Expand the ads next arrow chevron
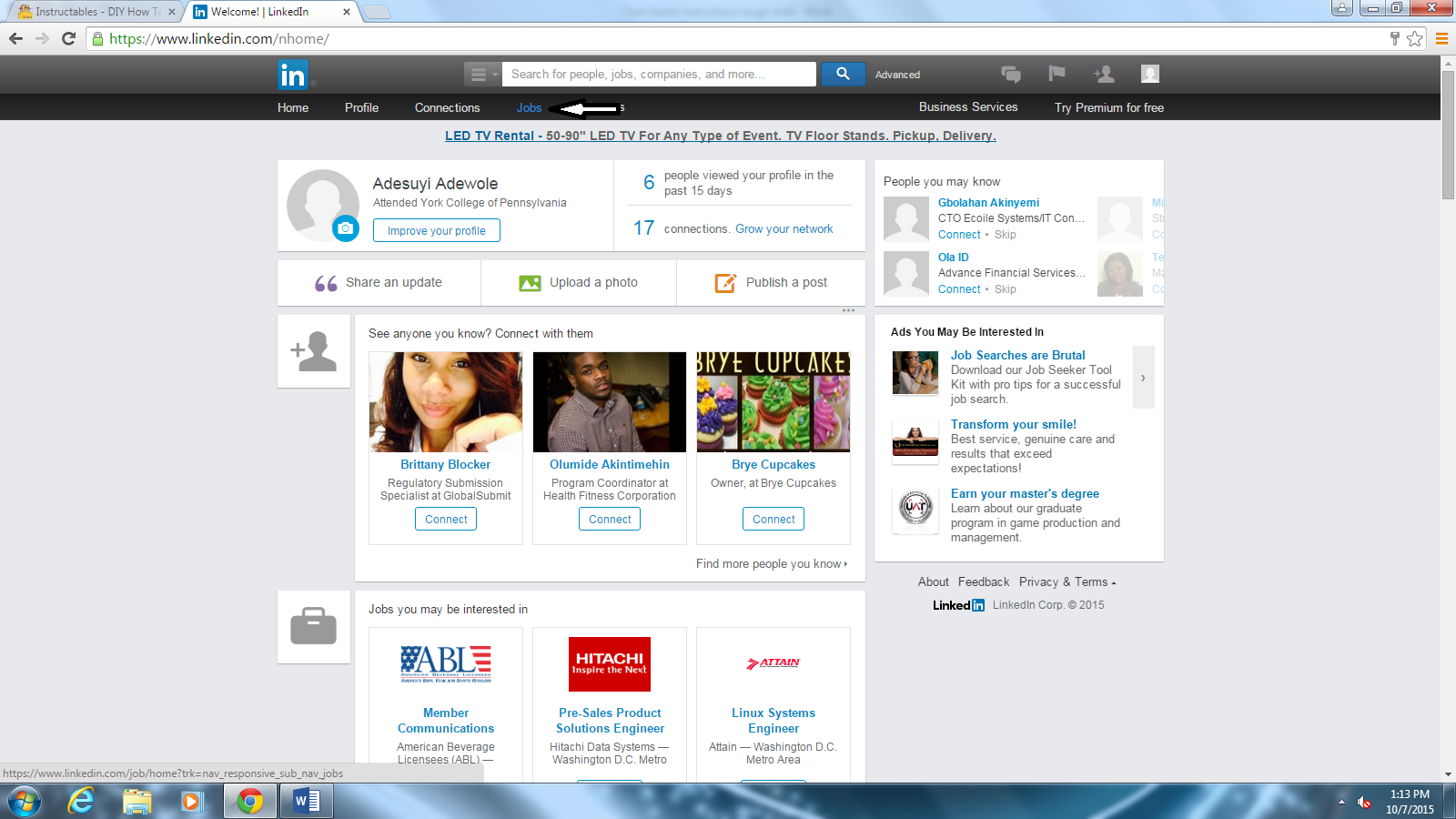 [1143, 377]
